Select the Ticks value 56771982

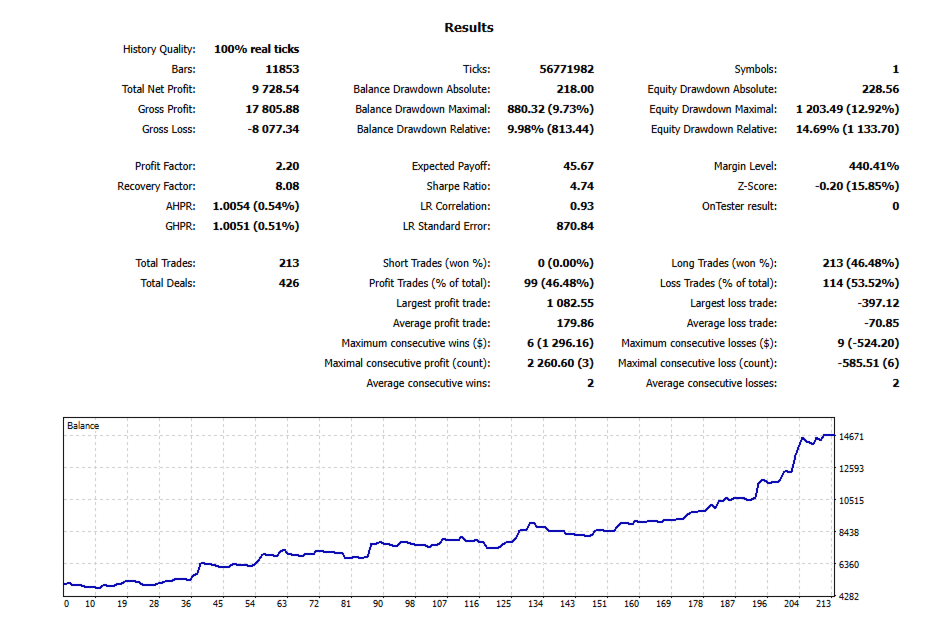(x=567, y=69)
